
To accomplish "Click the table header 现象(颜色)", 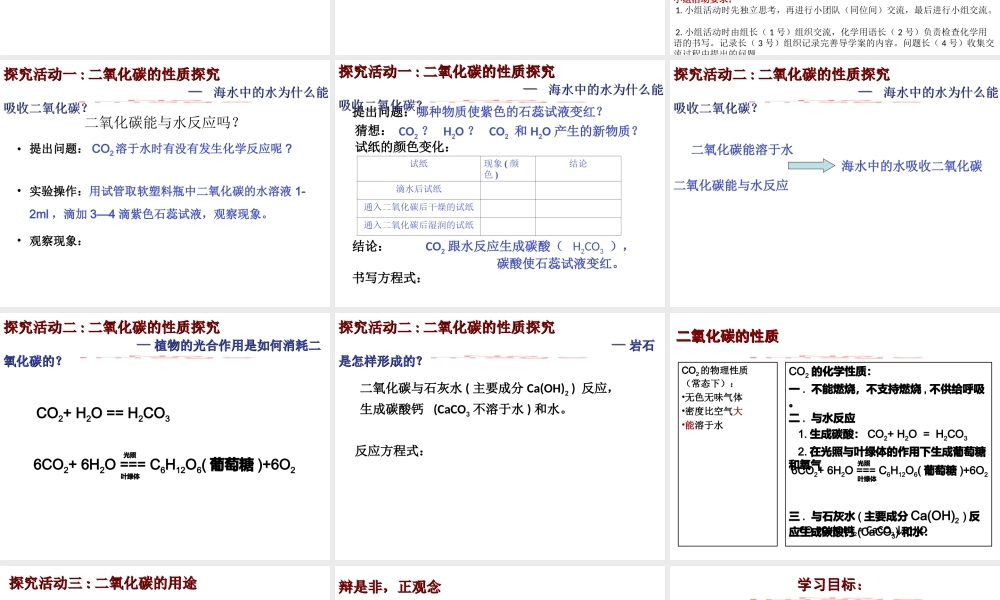I will click(502, 169).
